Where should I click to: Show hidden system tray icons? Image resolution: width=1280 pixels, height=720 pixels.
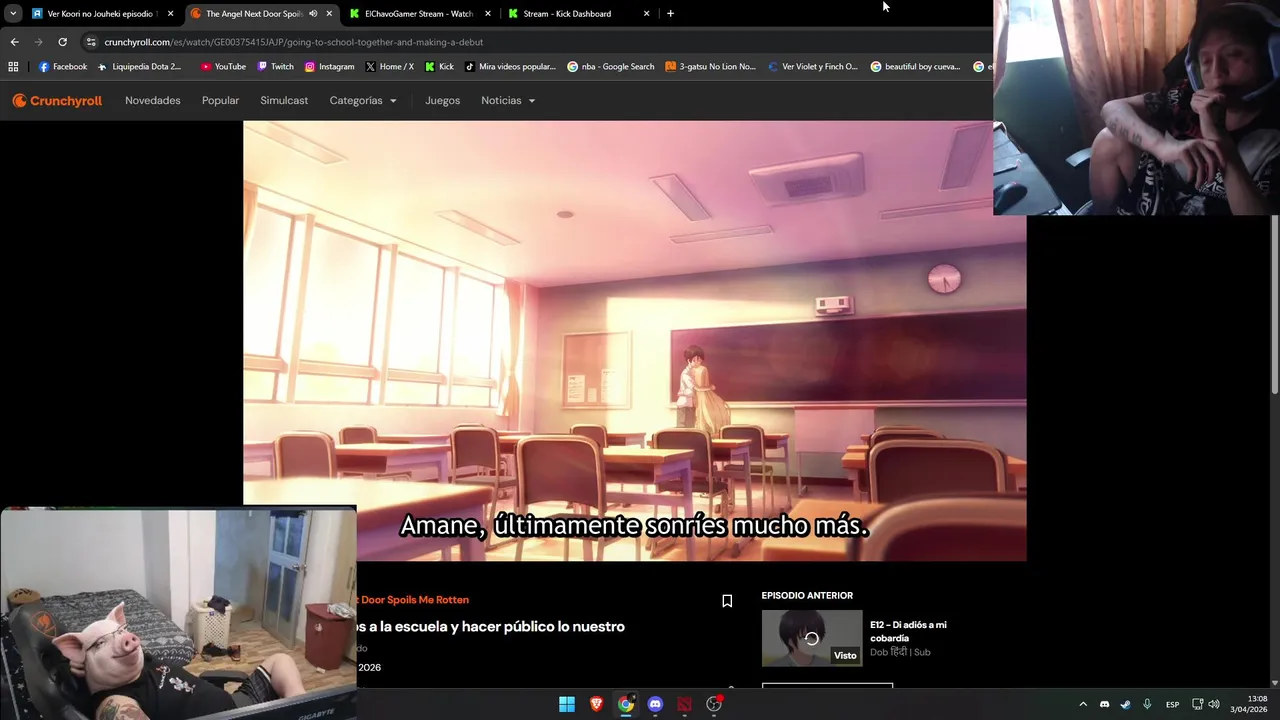click(x=1083, y=704)
